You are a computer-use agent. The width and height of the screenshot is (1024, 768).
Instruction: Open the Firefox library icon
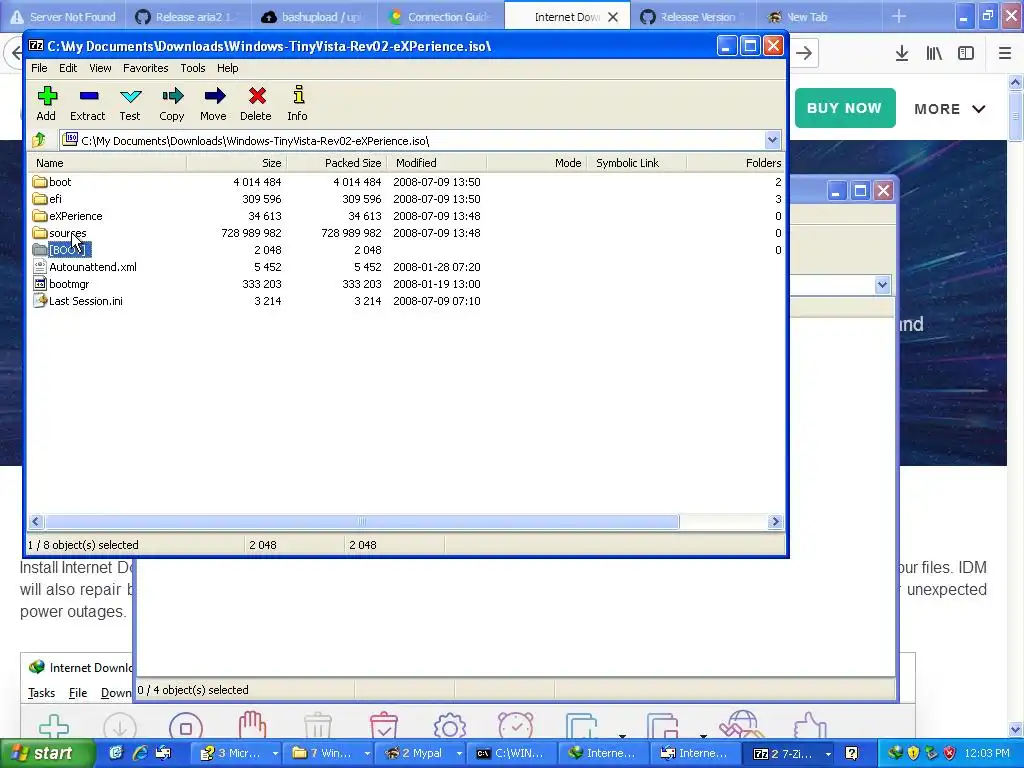(934, 54)
